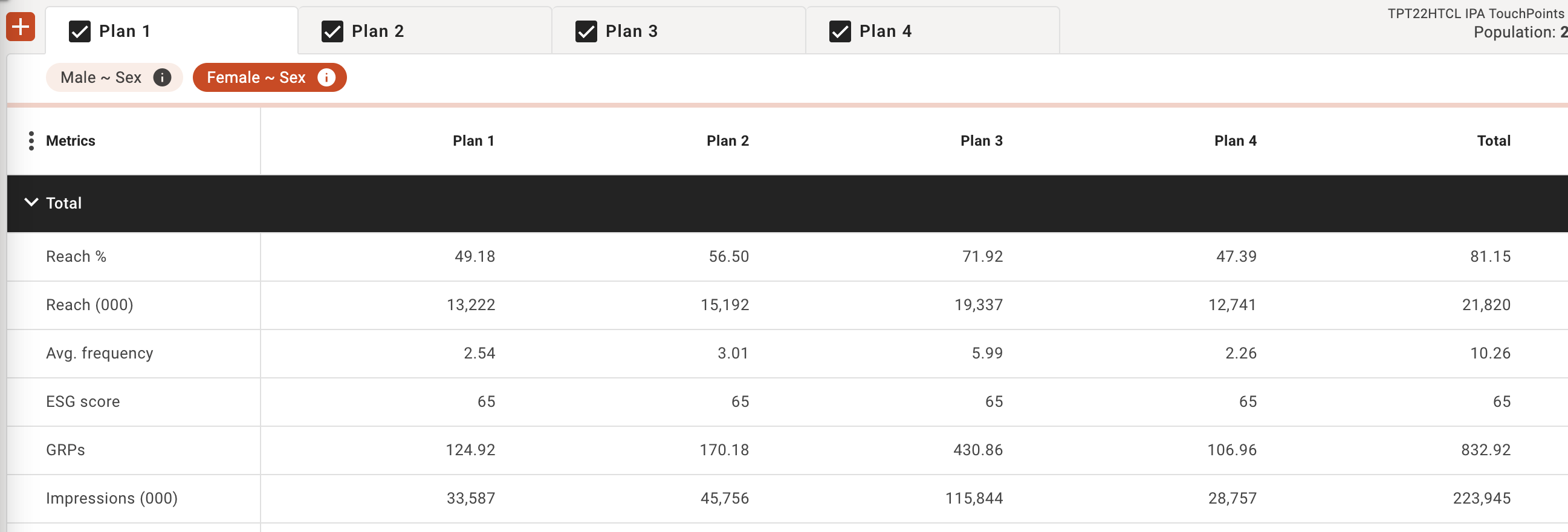Select the Reach % metric row
This screenshot has height=532, width=1568.
click(787, 256)
